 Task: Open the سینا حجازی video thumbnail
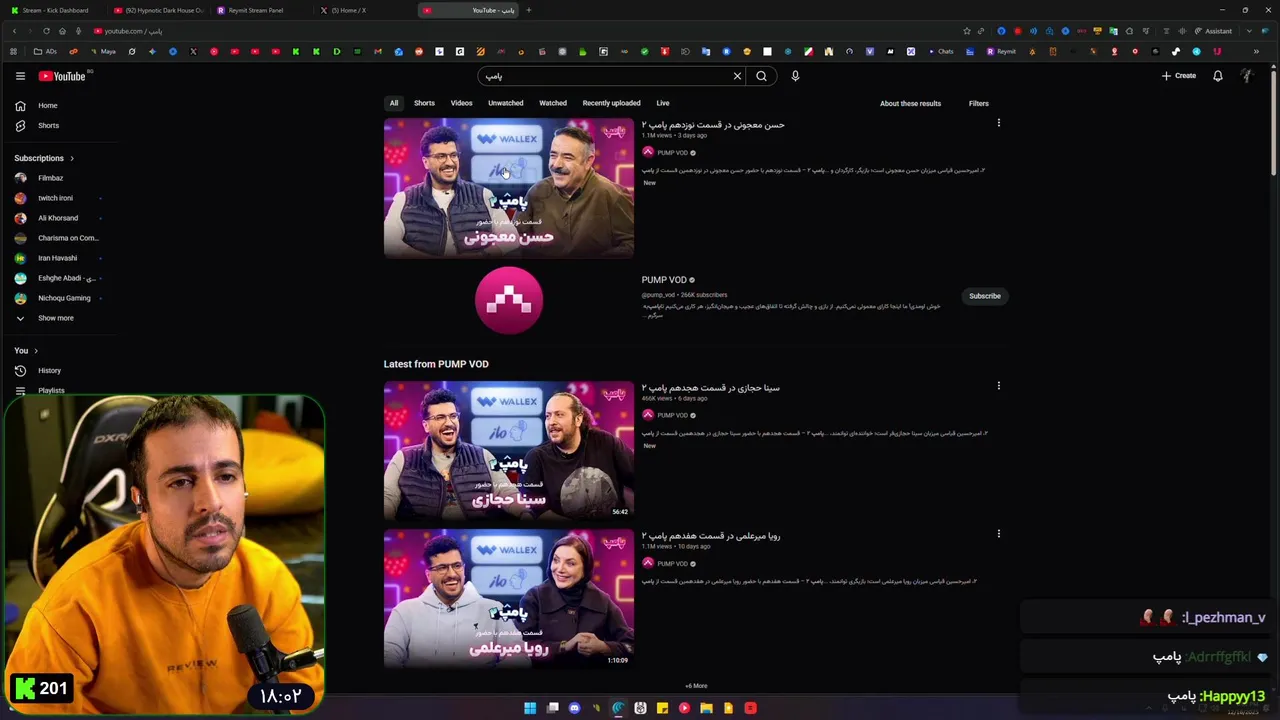coord(508,450)
